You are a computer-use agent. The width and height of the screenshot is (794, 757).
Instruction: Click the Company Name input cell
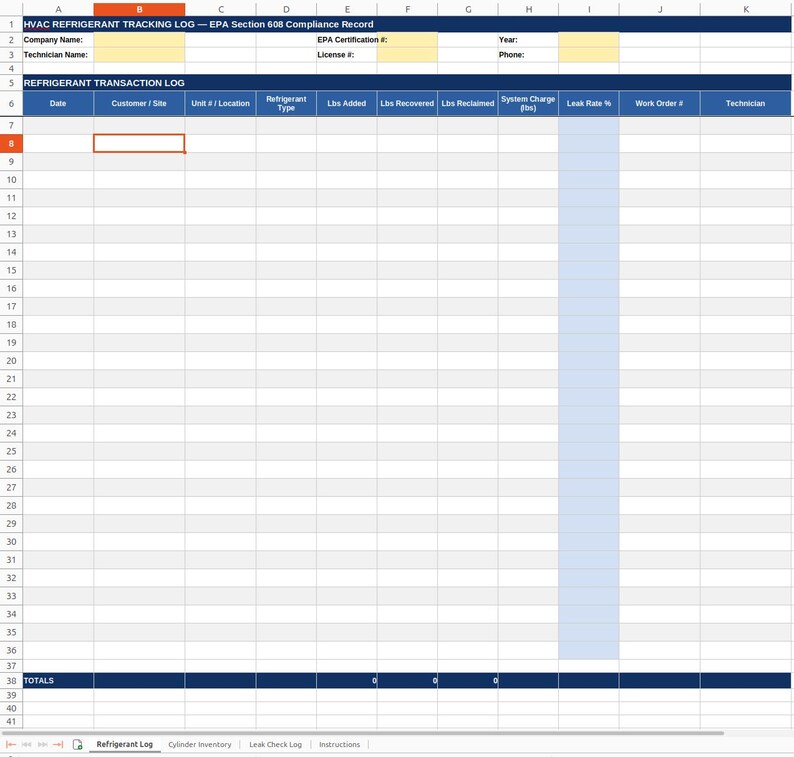[x=139, y=40]
